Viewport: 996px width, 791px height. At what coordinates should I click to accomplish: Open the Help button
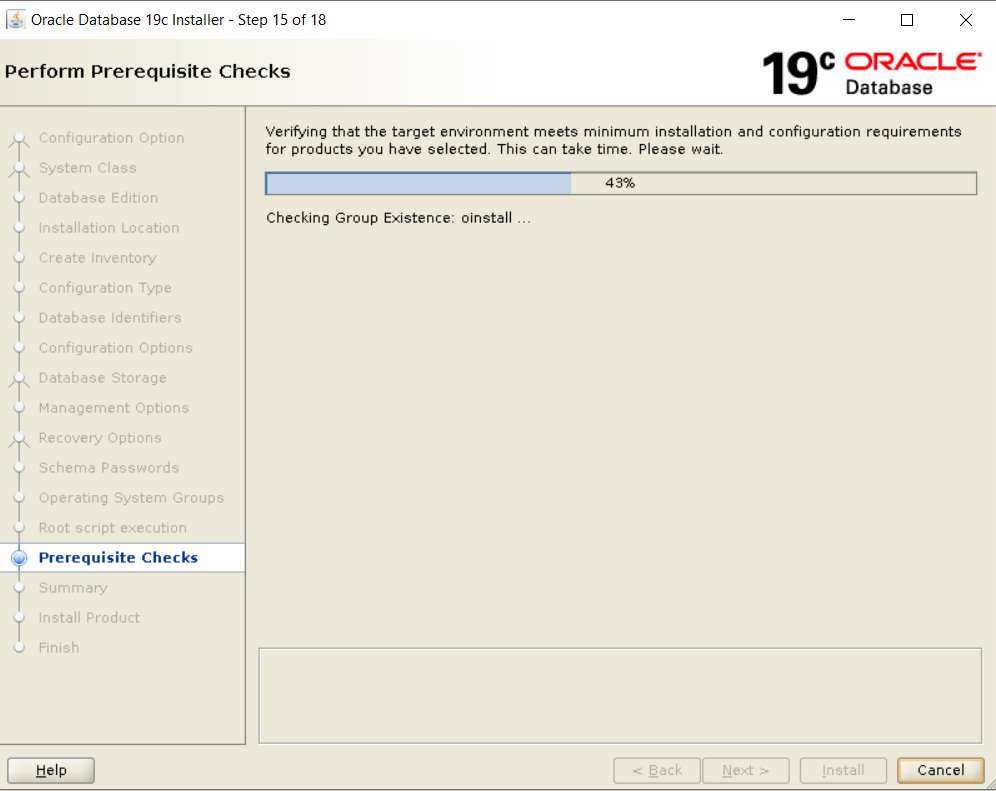[x=51, y=770]
